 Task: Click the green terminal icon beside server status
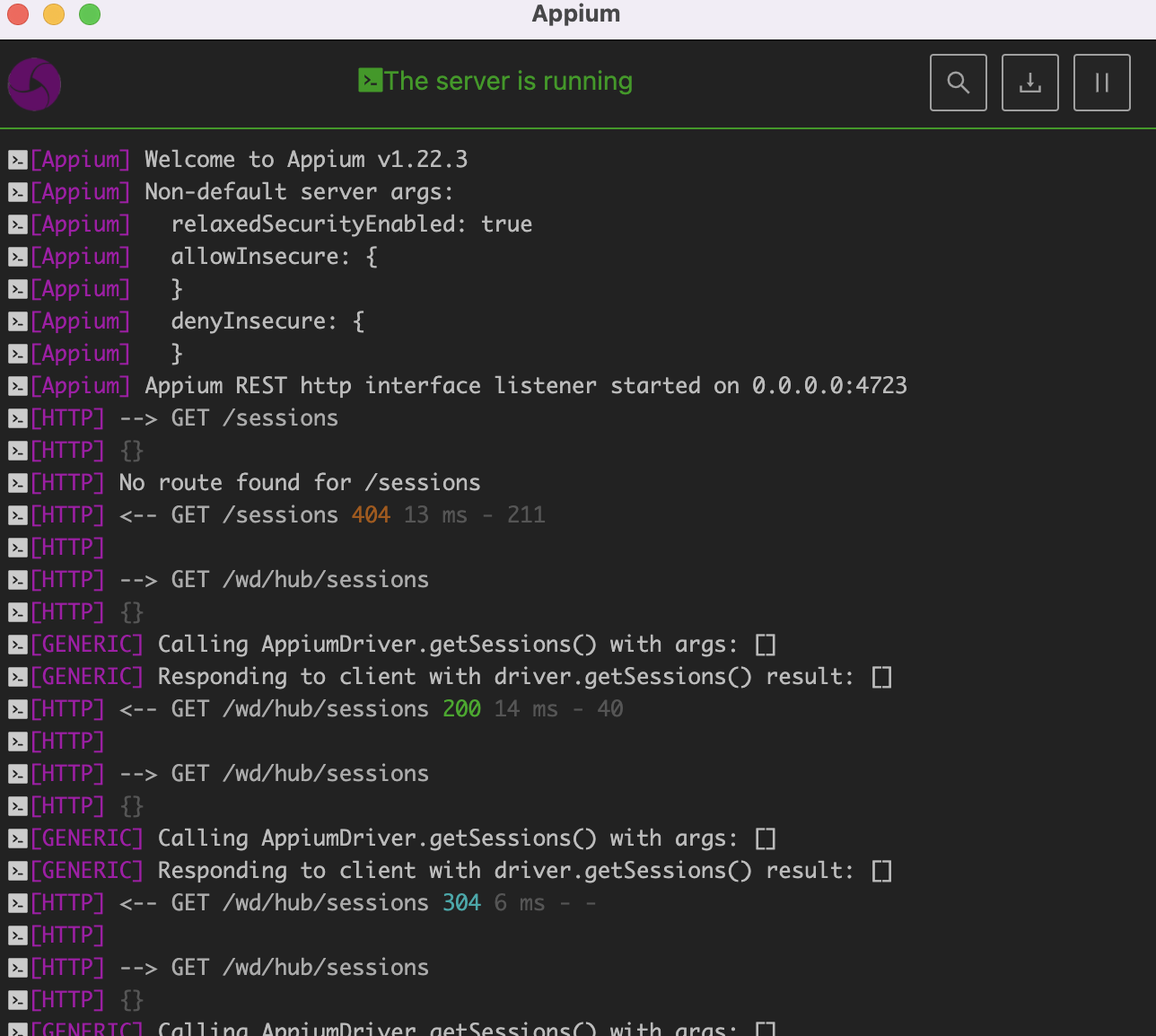371,81
